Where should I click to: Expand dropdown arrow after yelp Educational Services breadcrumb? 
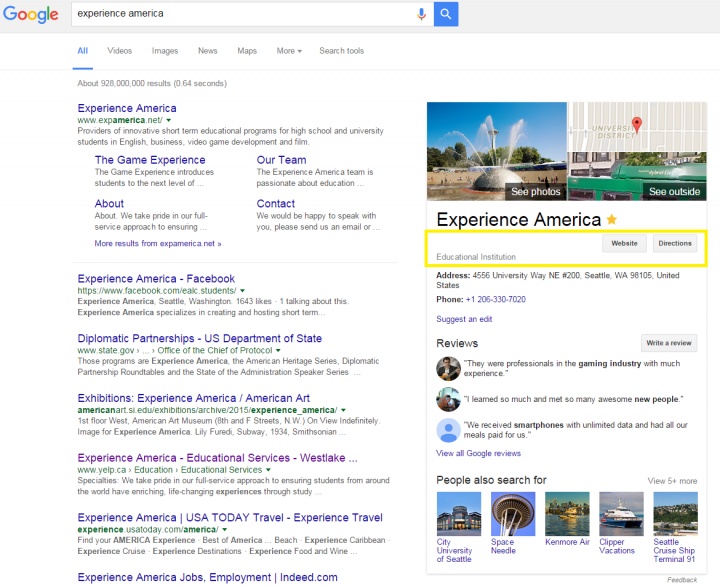click(x=268, y=470)
